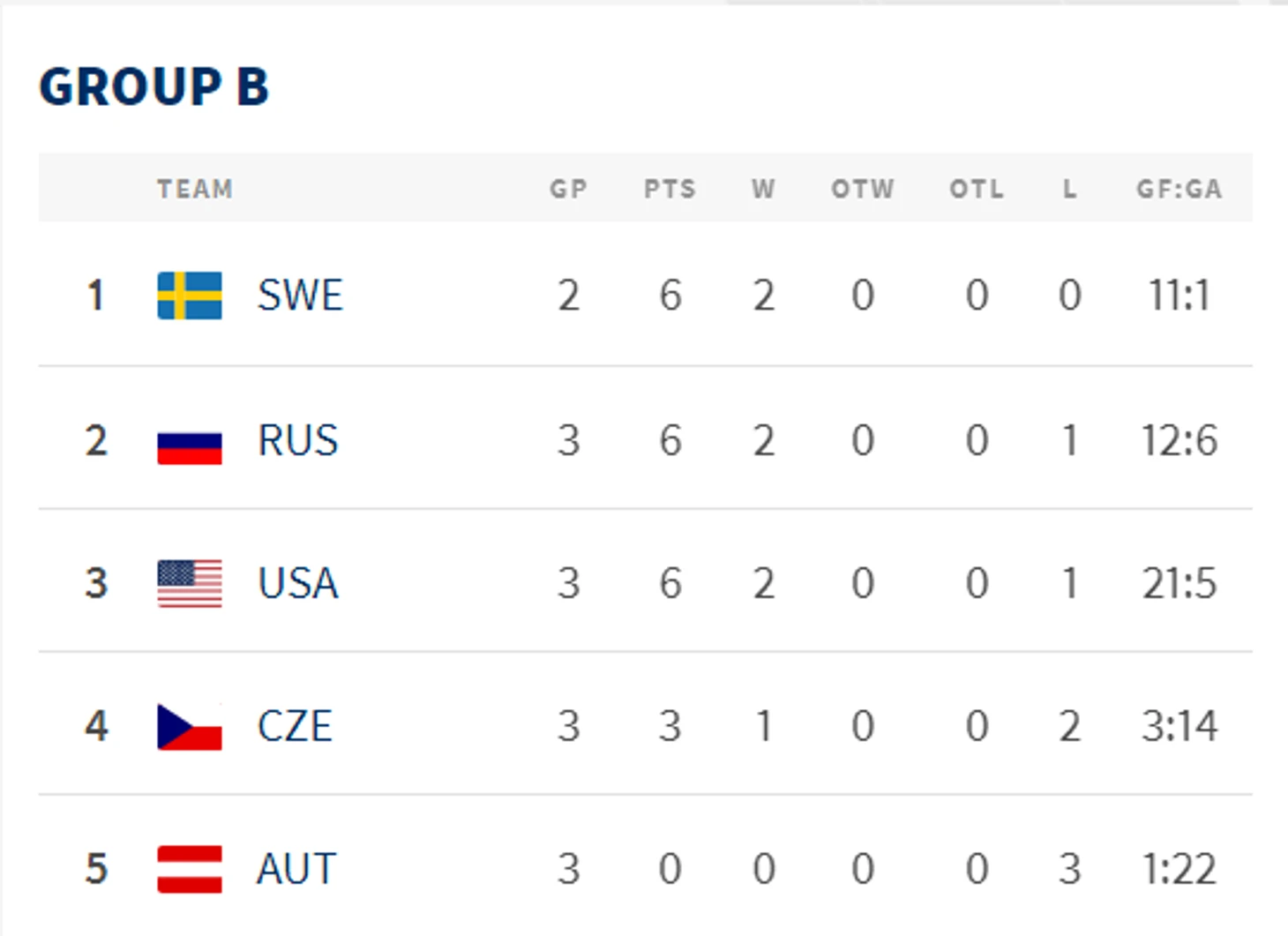Viewport: 1288px width, 936px height.
Task: Click the USA flag icon
Action: (189, 583)
